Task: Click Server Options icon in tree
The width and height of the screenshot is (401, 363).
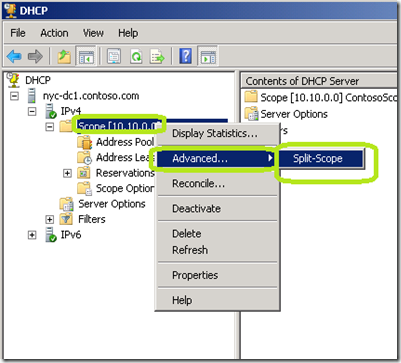Action: click(x=66, y=204)
